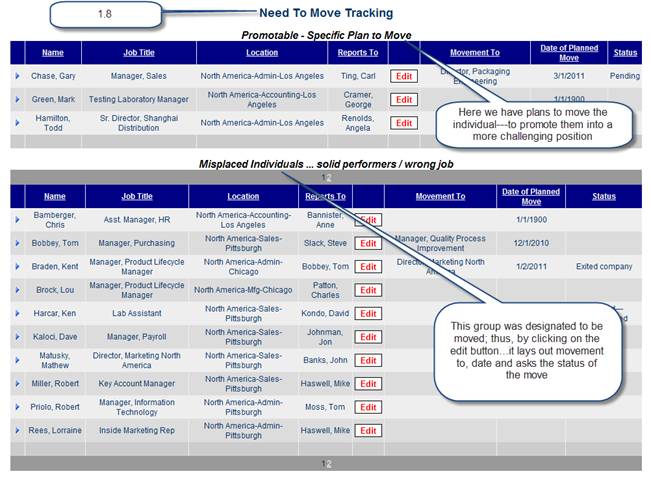Select the 'Exited company' status cell
The width and height of the screenshot is (651, 478).
point(604,267)
